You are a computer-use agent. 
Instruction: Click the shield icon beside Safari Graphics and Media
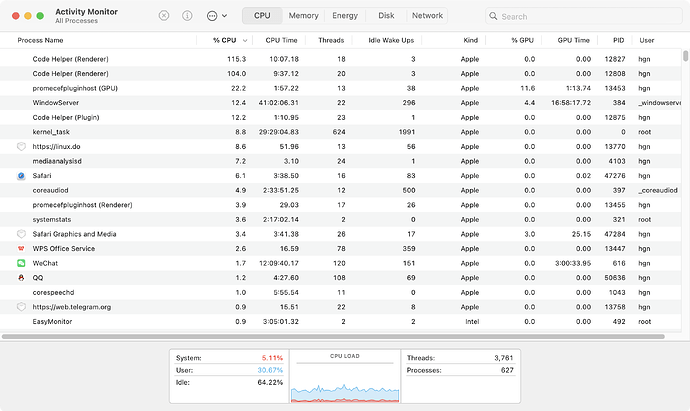[x=21, y=234]
